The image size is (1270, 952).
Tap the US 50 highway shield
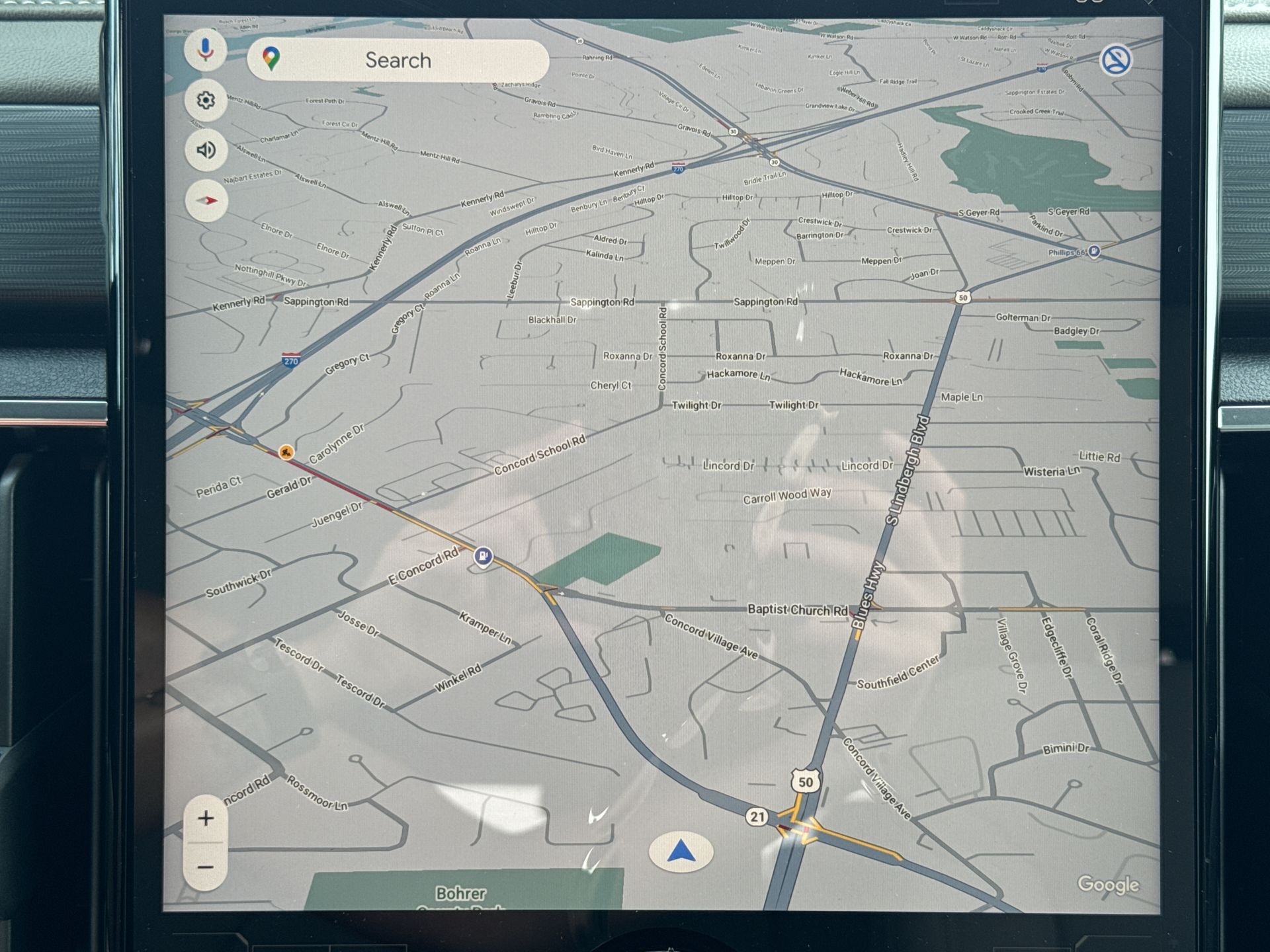805,782
